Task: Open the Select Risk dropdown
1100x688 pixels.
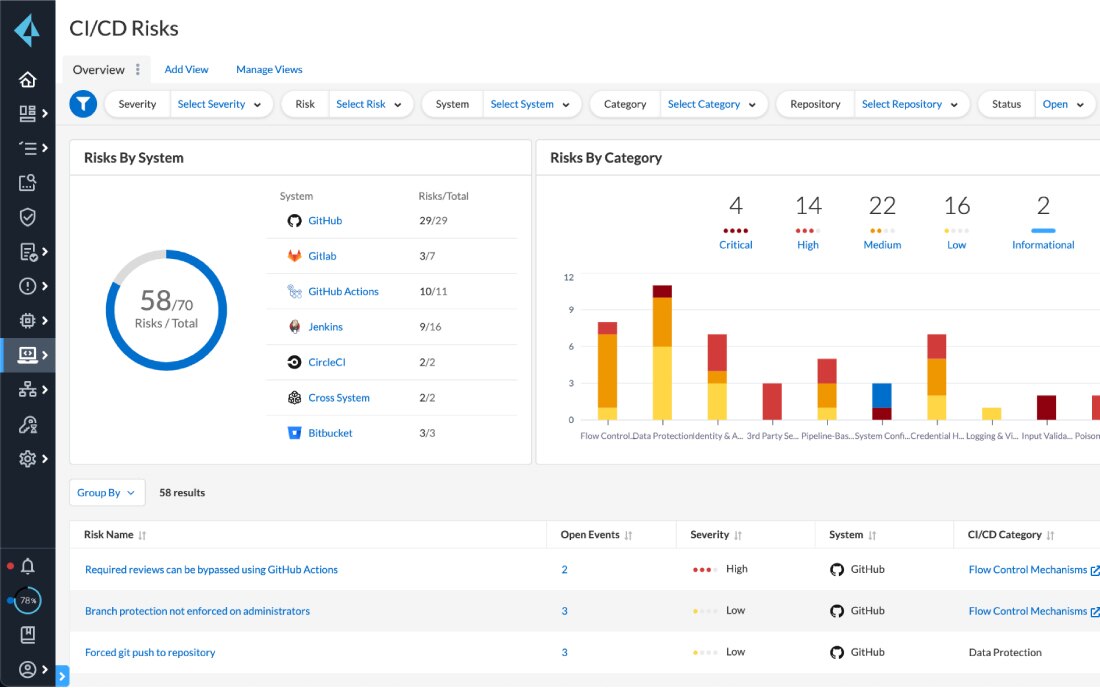Action: 370,104
